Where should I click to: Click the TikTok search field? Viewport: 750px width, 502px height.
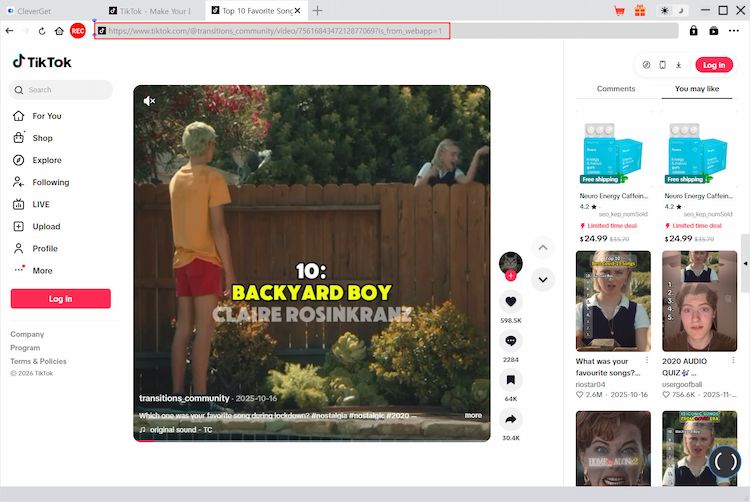coord(61,90)
